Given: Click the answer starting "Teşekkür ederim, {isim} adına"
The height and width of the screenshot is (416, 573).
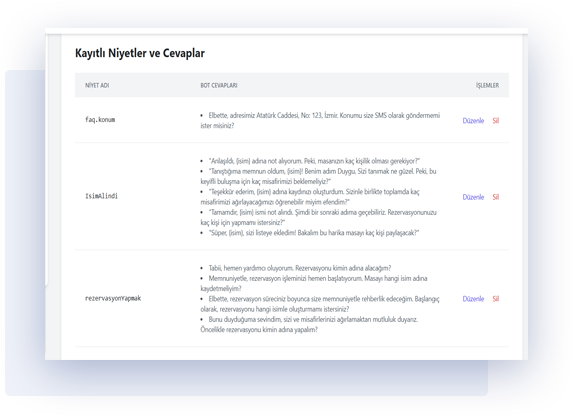Looking at the screenshot, I should tap(310, 197).
